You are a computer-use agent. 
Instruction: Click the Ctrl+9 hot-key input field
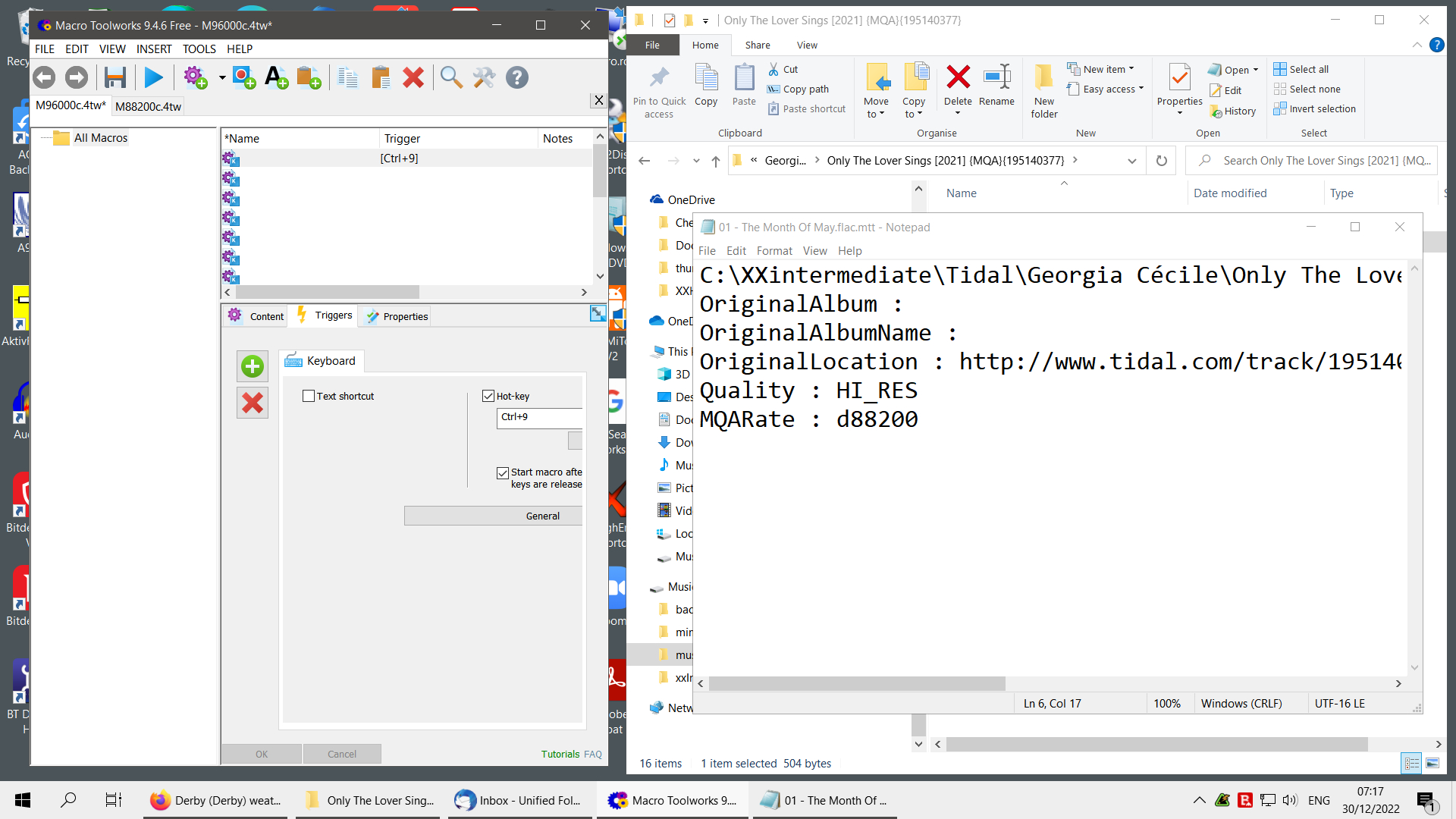pos(540,417)
